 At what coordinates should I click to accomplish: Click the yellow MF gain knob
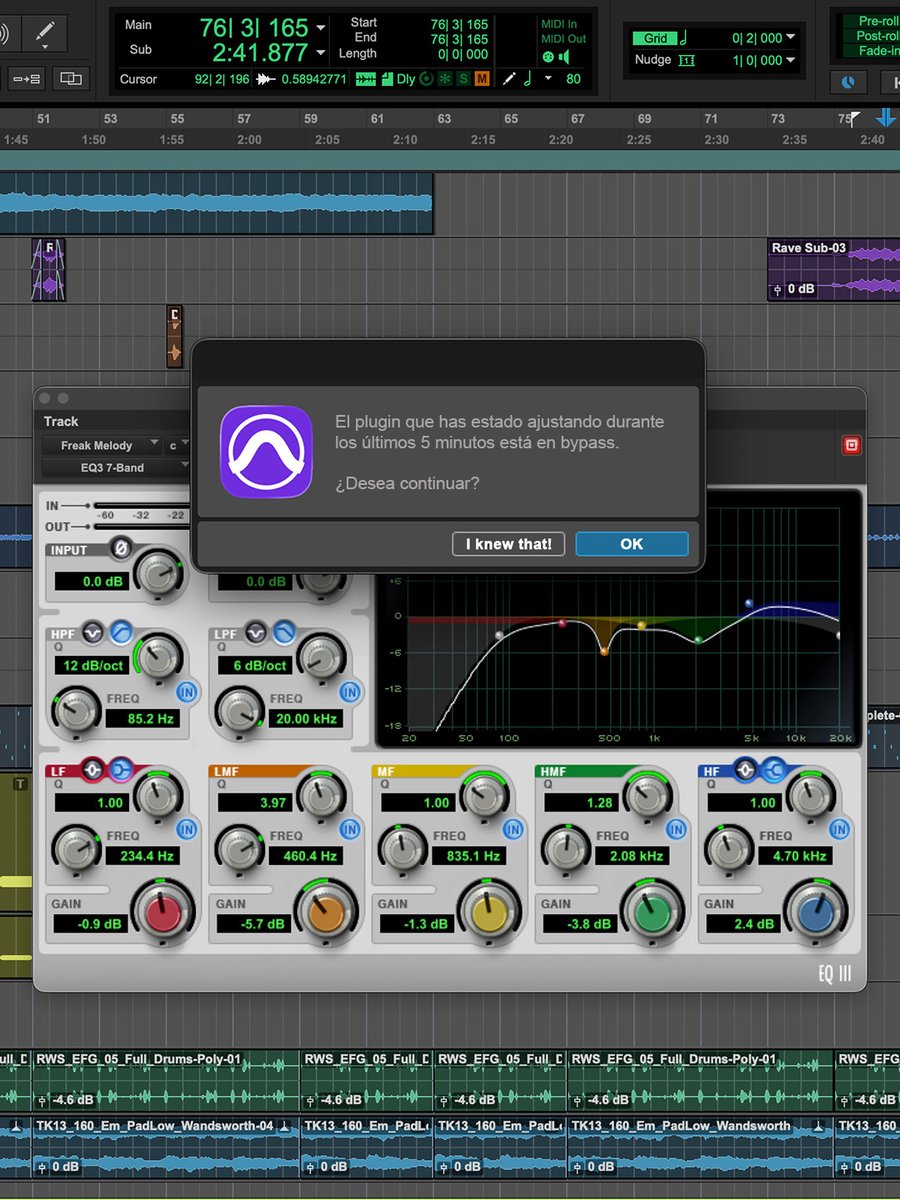click(489, 913)
